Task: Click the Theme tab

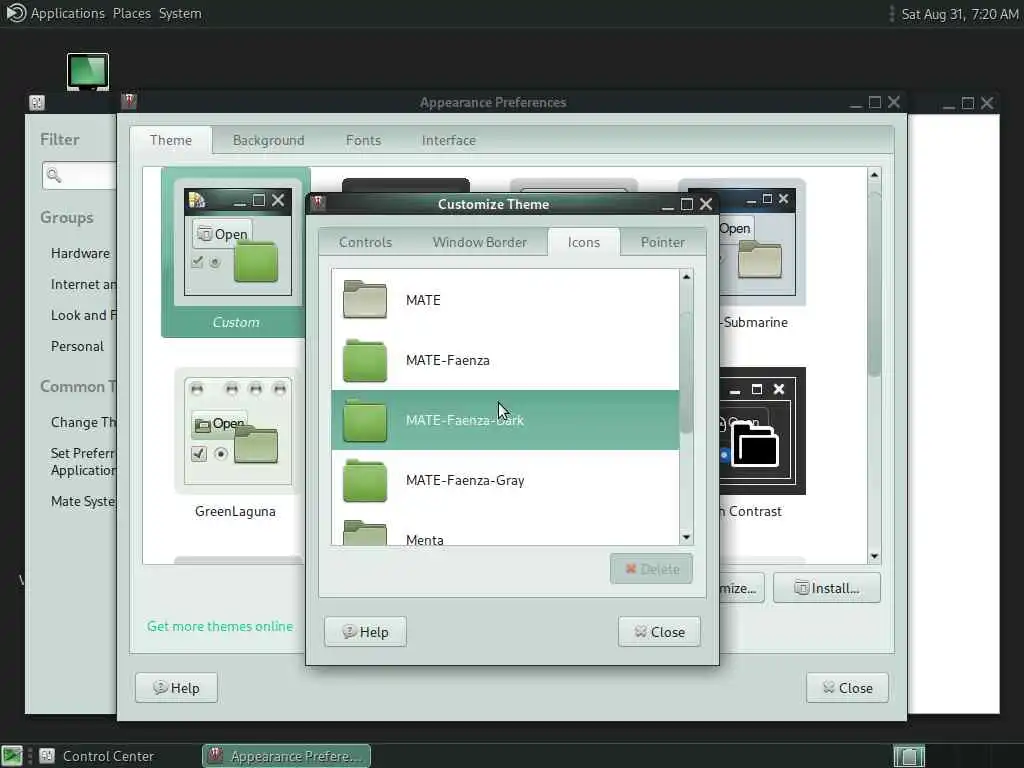Action: click(170, 140)
